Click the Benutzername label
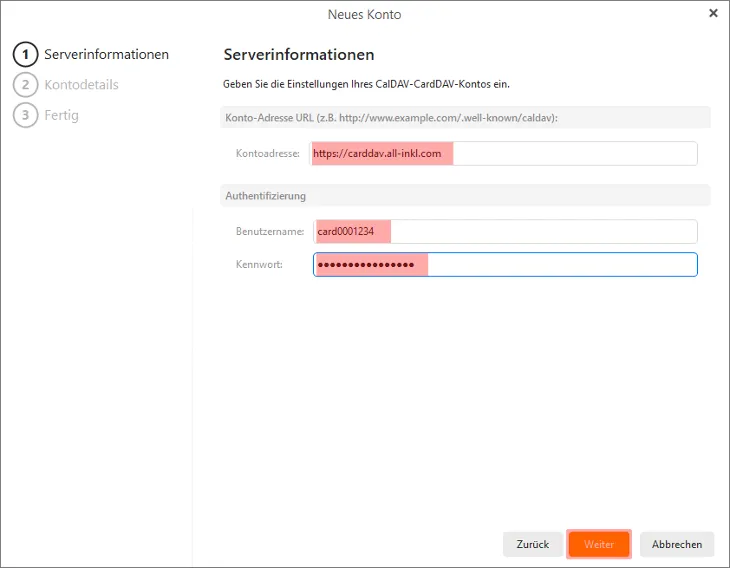The height and width of the screenshot is (568, 730). 270,231
